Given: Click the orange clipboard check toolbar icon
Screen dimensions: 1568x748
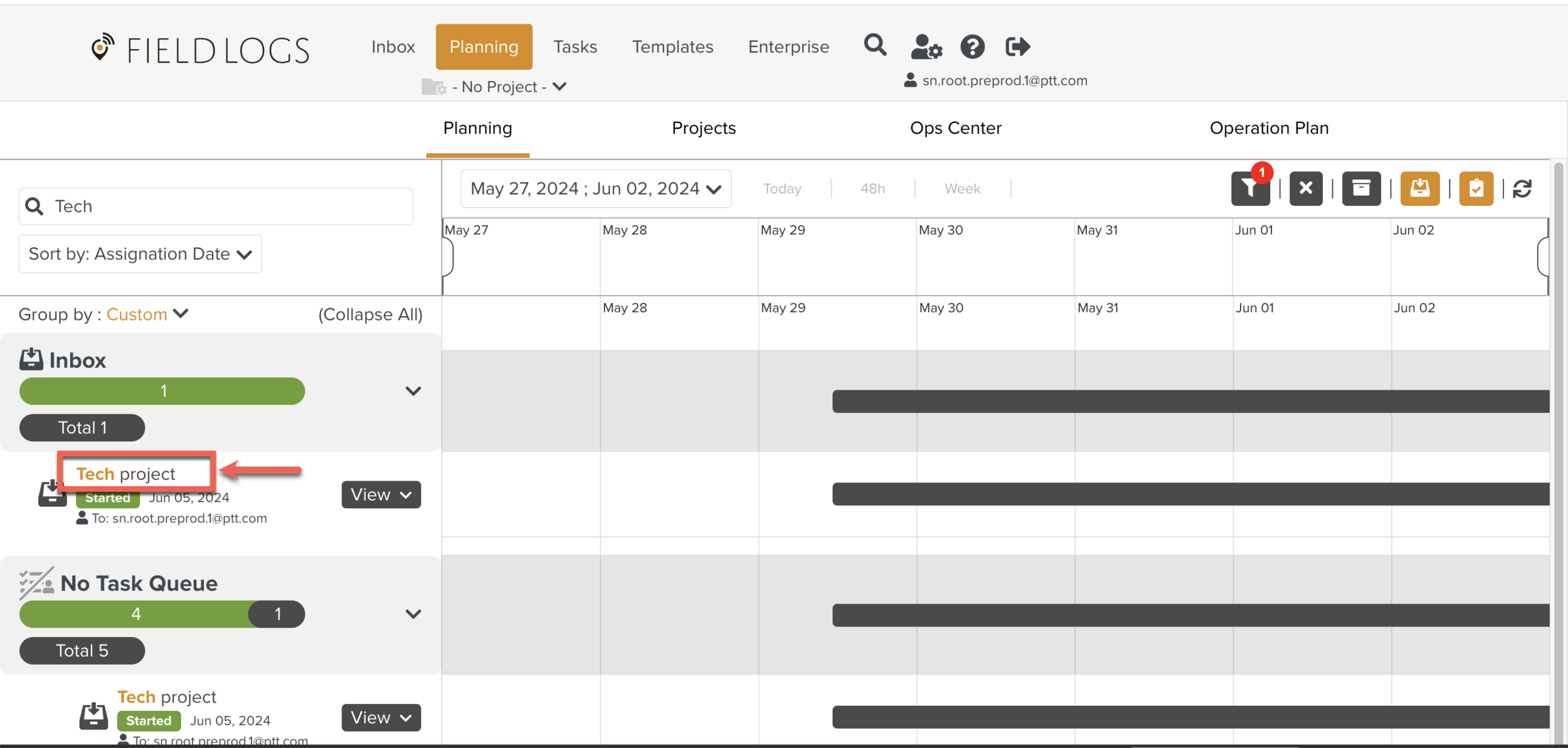Looking at the screenshot, I should pos(1476,188).
